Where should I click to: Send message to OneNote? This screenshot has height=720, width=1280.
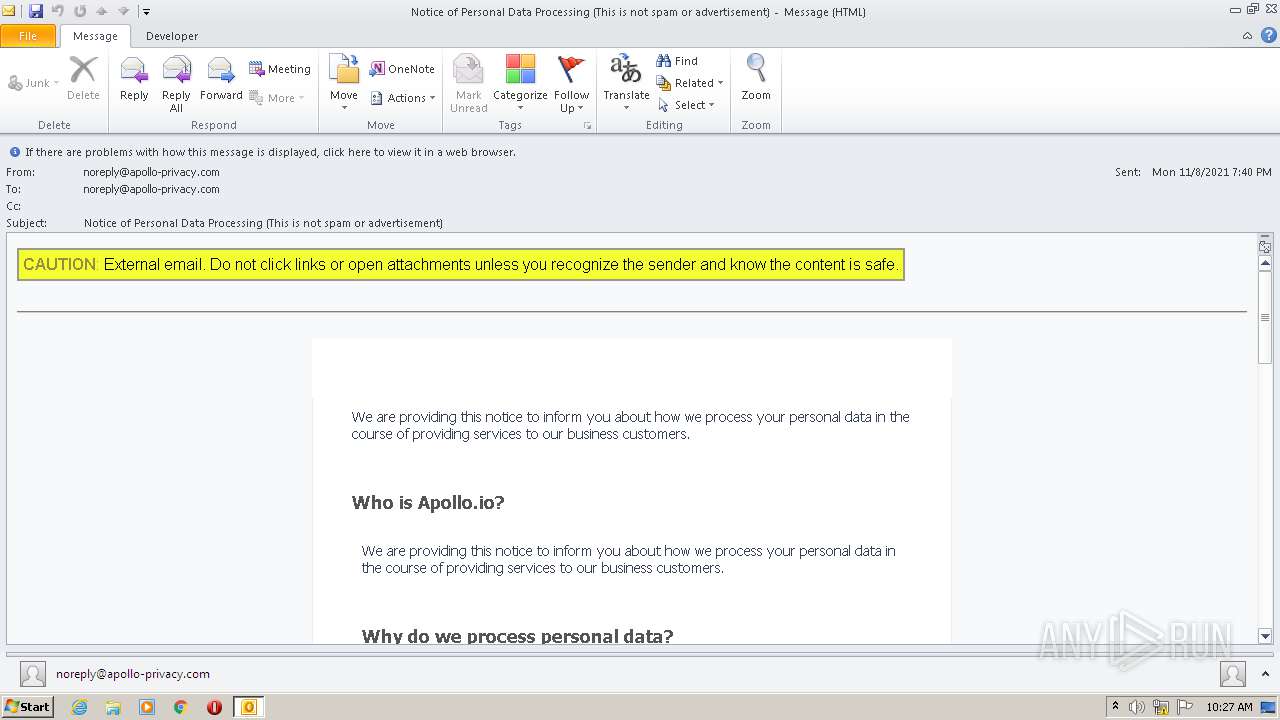click(x=402, y=69)
